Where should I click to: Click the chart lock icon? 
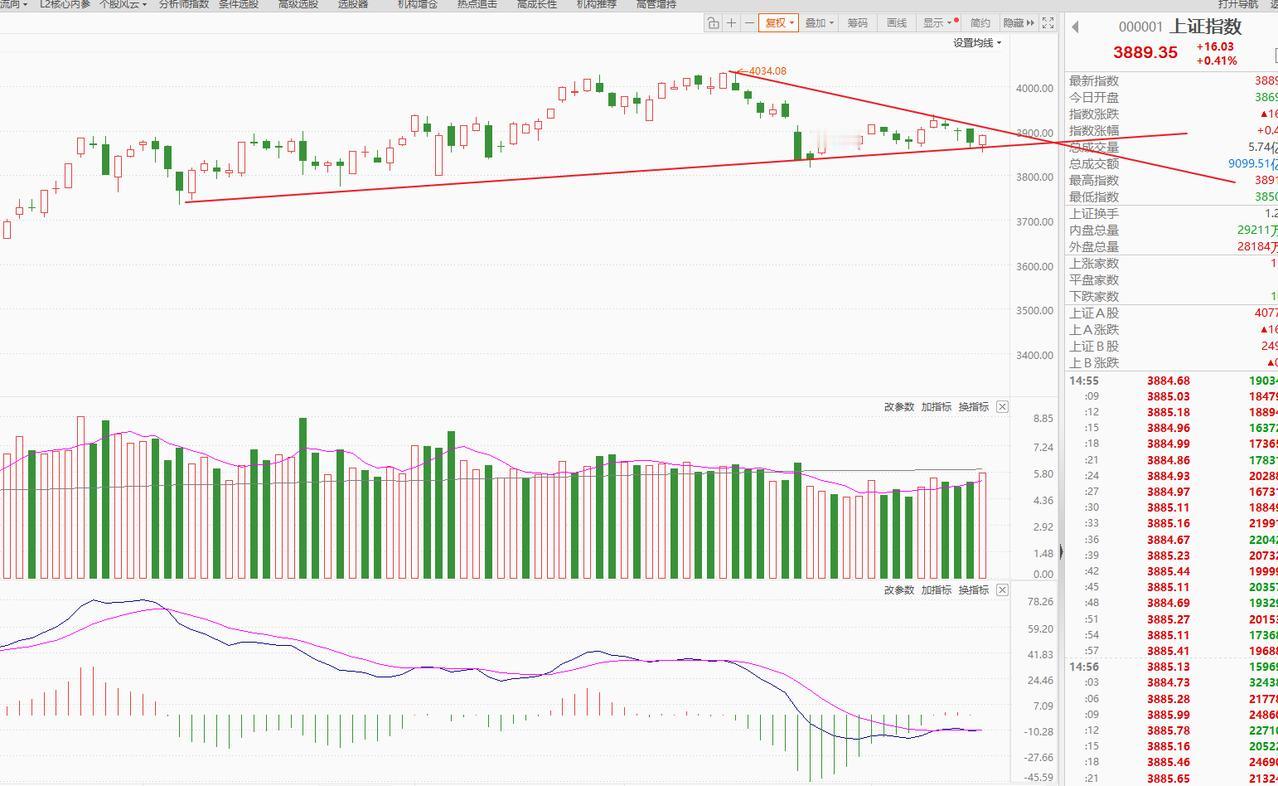tap(713, 23)
